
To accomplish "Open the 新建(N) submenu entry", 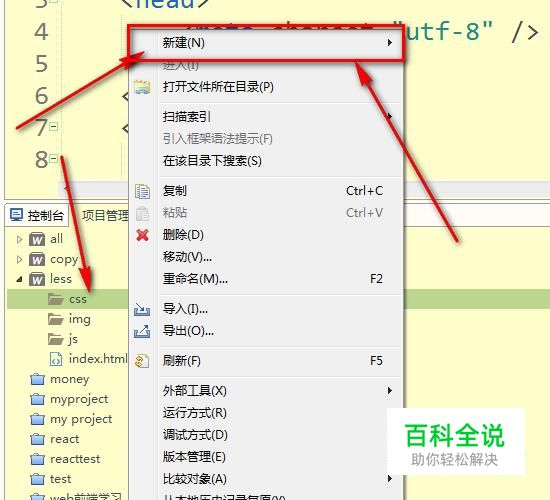I will click(x=266, y=43).
